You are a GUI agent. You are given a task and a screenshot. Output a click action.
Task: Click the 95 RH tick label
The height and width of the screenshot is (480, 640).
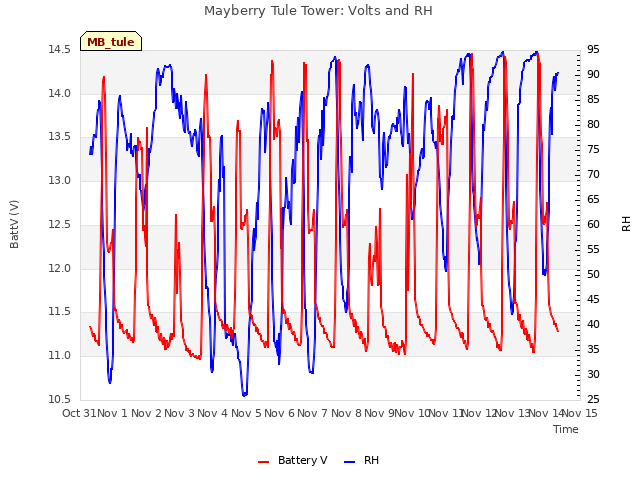click(593, 49)
